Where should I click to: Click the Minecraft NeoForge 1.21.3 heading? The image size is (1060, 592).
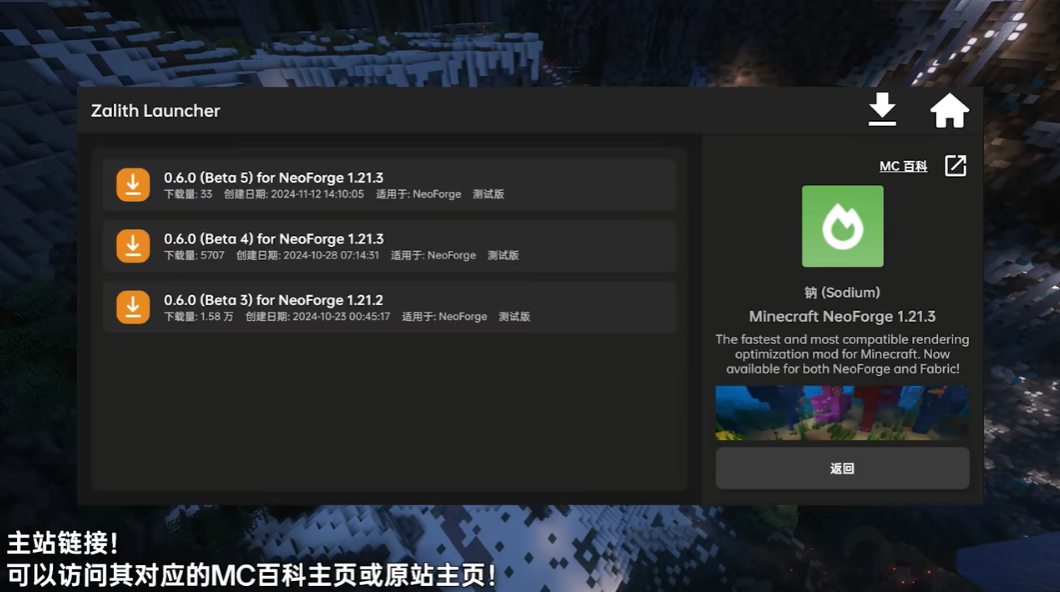[842, 316]
